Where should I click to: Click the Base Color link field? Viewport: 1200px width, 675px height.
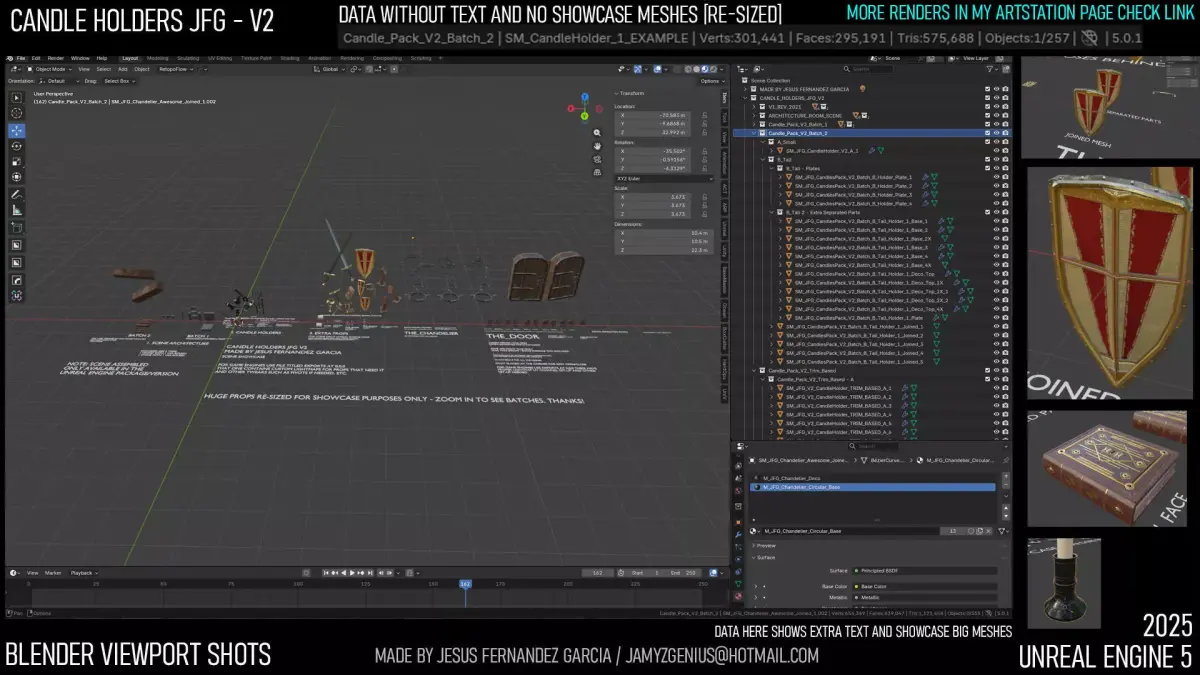[925, 586]
